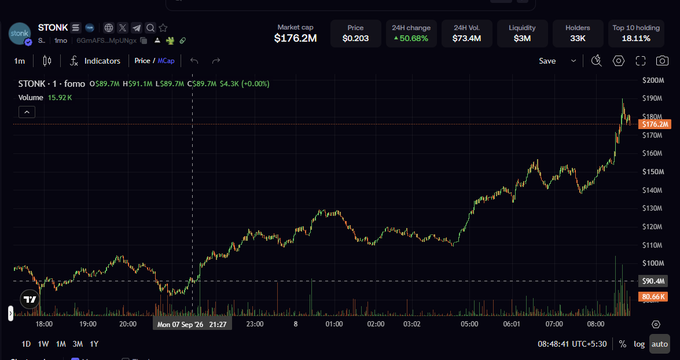Screen dimensions: 680x360
Task: Click the Holders 33K card
Action: tap(578, 33)
